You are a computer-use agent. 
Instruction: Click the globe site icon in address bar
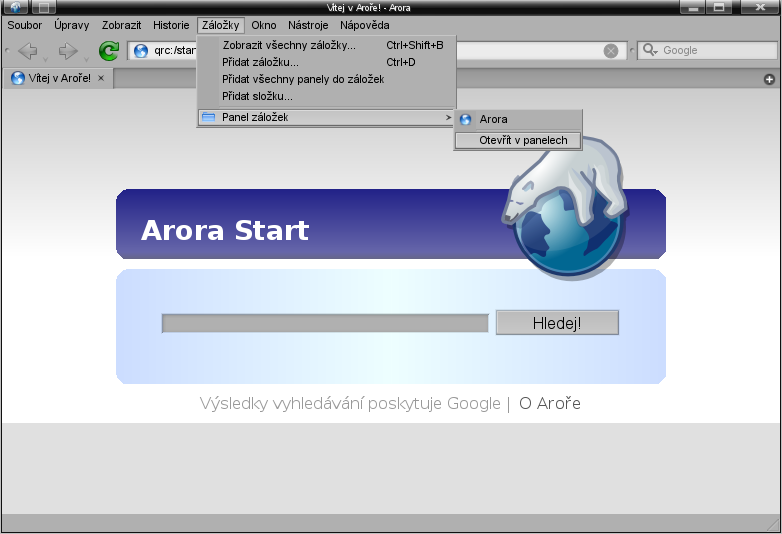(141, 50)
